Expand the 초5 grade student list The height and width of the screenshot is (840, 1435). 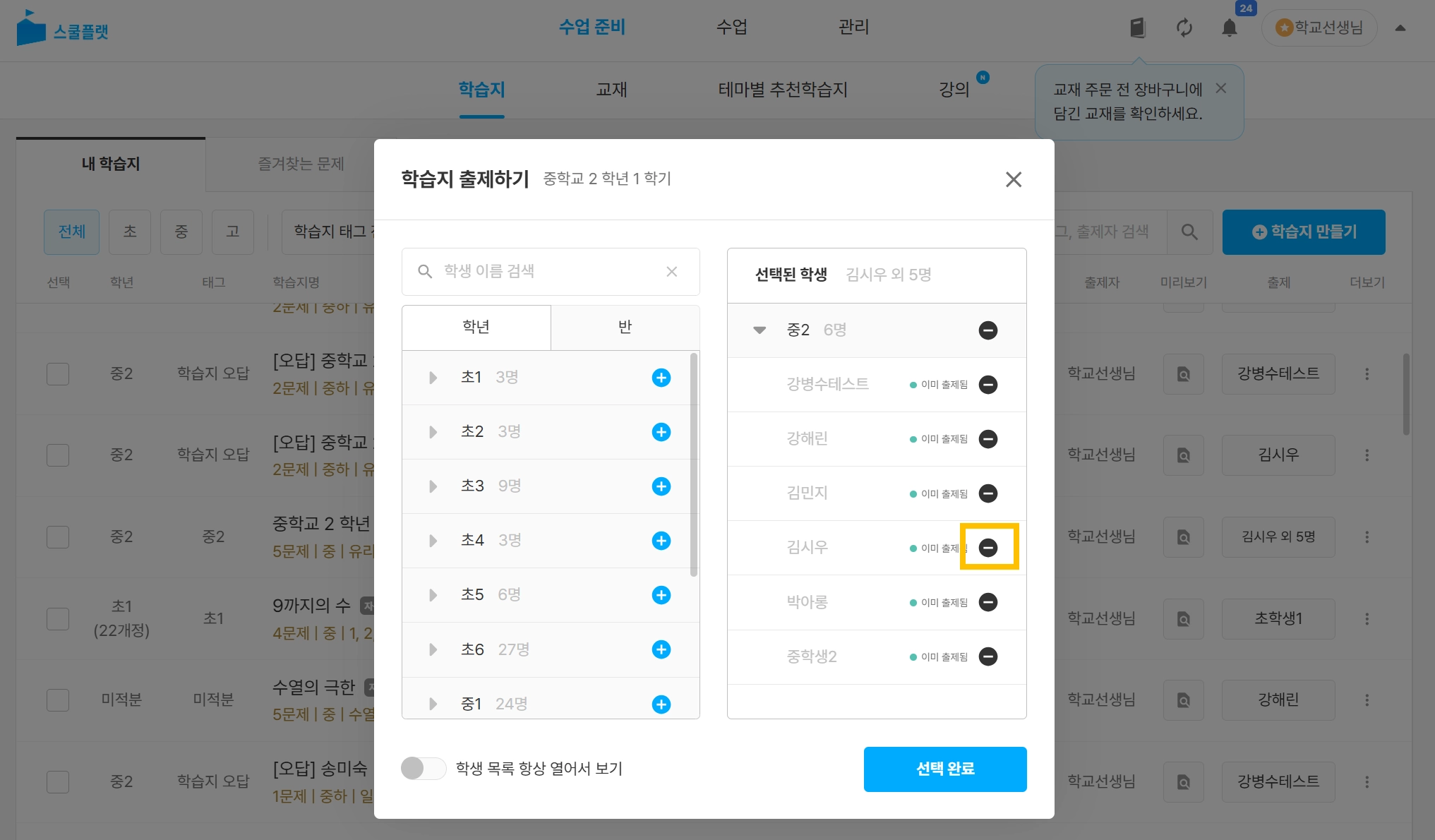pos(433,595)
